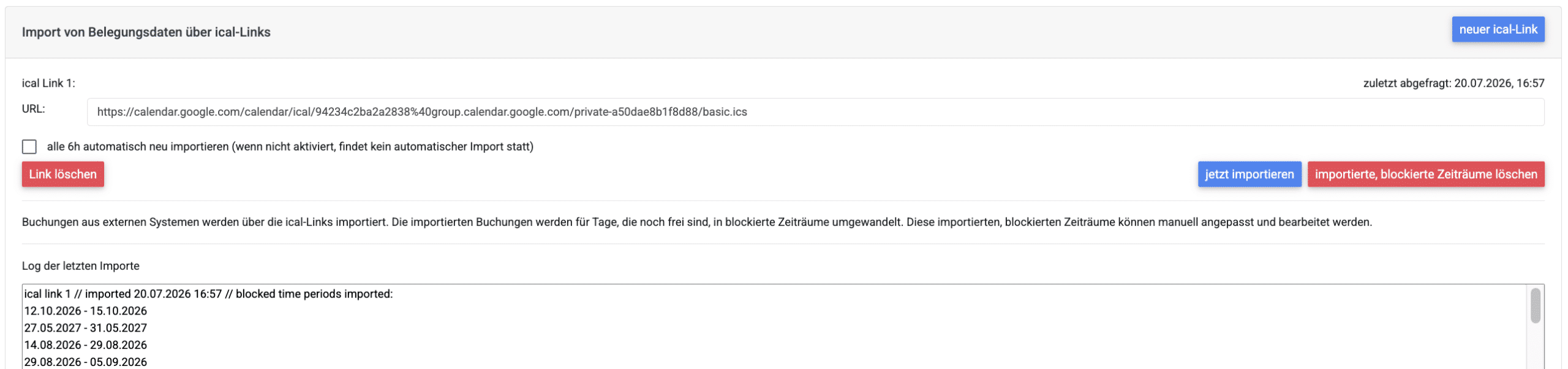1568x369 pixels.
Task: Click the scrollbar track below the thumb
Action: tap(1535, 346)
